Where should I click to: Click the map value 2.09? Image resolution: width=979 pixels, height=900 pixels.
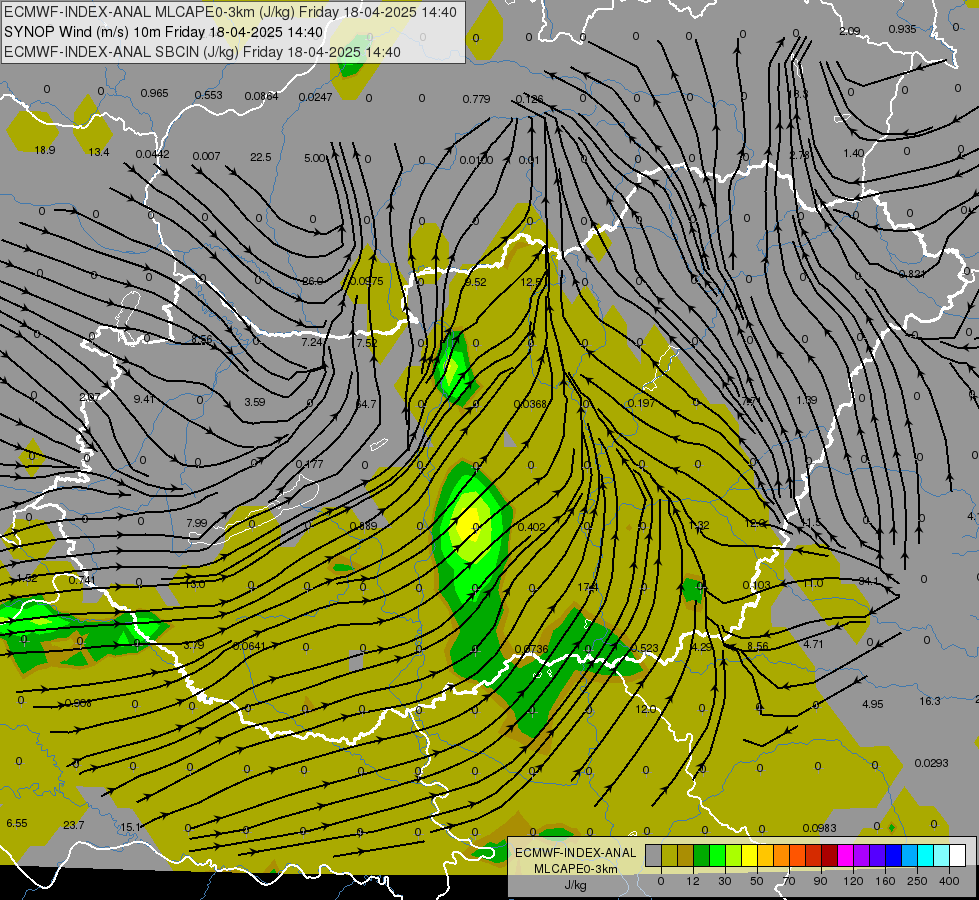point(850,31)
